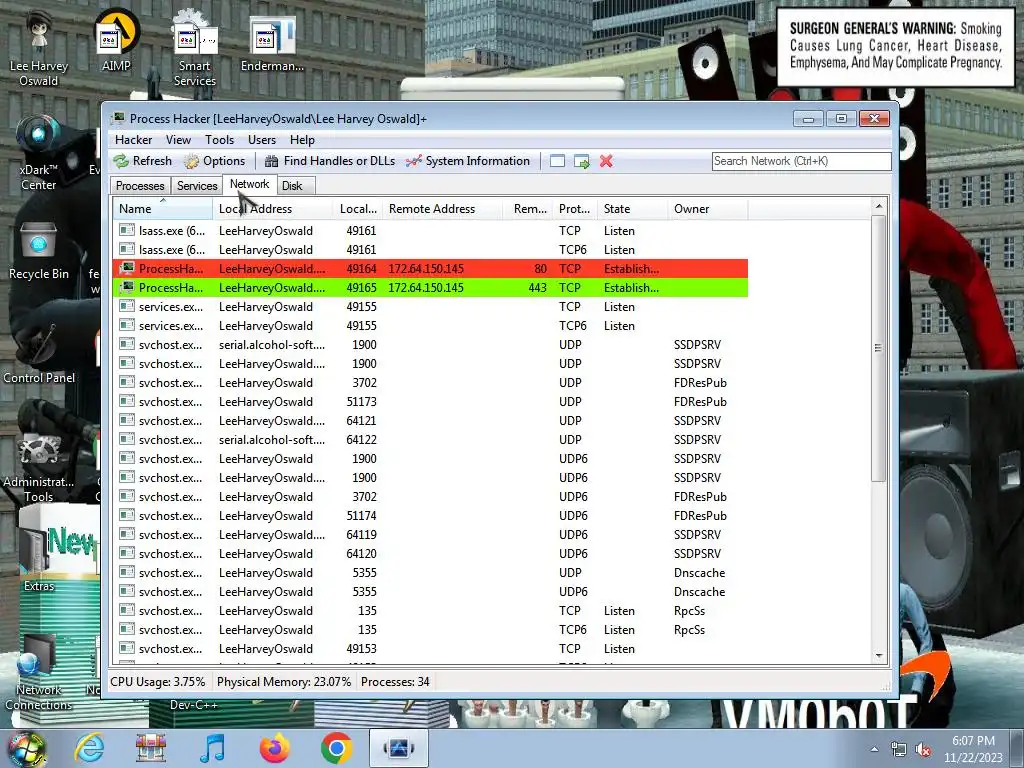This screenshot has width=1024, height=768.
Task: Select the svchost row with local port 49153
Action: [430, 648]
